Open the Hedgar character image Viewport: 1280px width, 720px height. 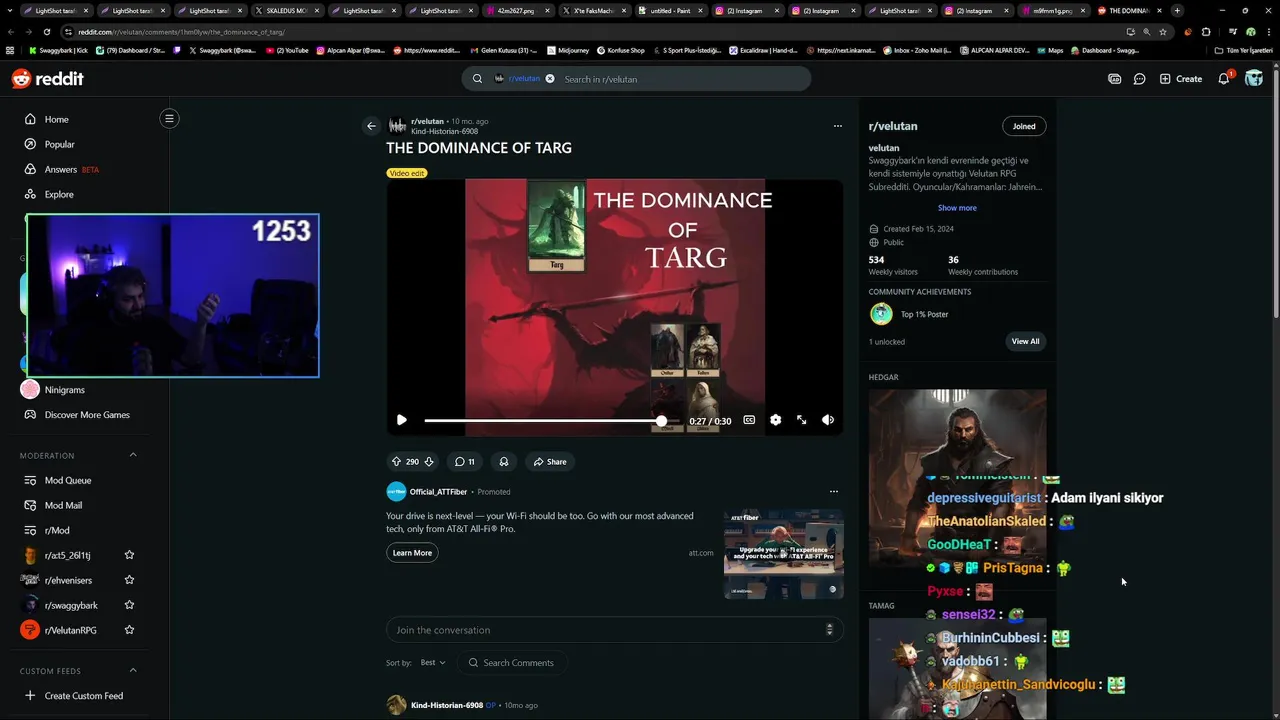[957, 478]
